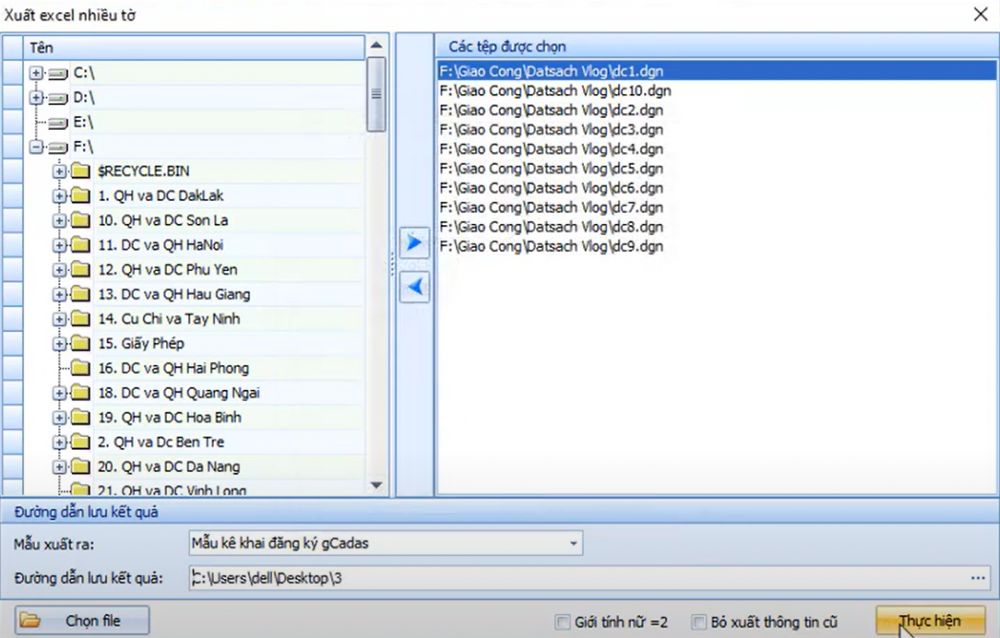Click folder icon of 11. DC va QH HaNoi
1000x638 pixels.
coord(81,245)
